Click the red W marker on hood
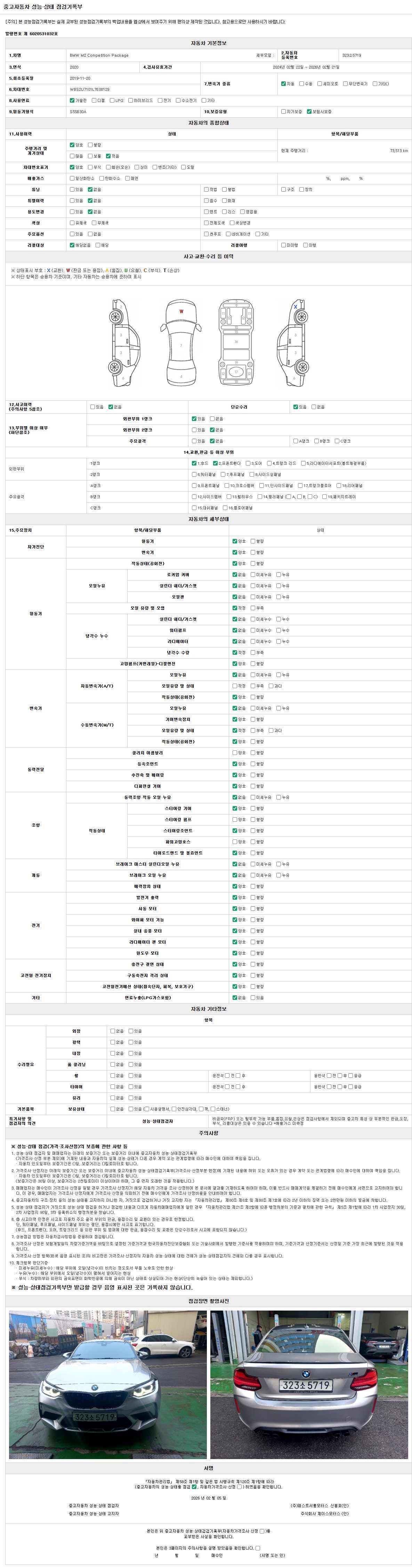Viewport: 412px width, 1568px height. [x=181, y=312]
